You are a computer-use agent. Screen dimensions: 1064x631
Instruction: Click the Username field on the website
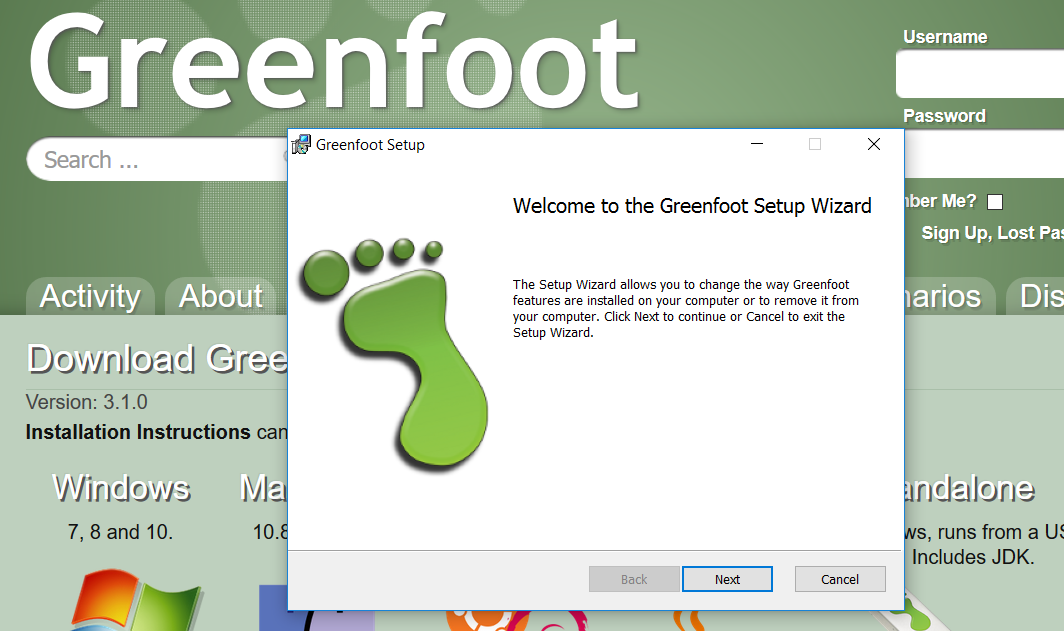click(x=980, y=73)
